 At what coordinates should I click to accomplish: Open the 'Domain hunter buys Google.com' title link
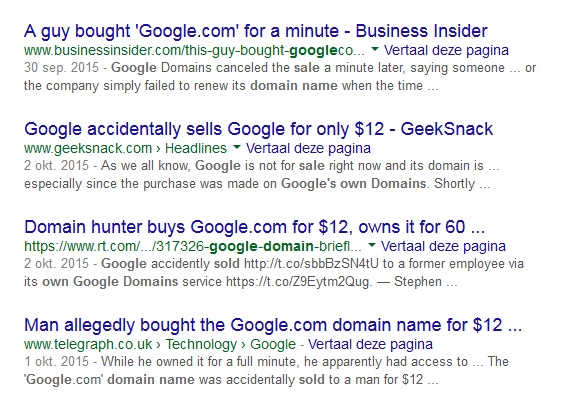[x=255, y=227]
